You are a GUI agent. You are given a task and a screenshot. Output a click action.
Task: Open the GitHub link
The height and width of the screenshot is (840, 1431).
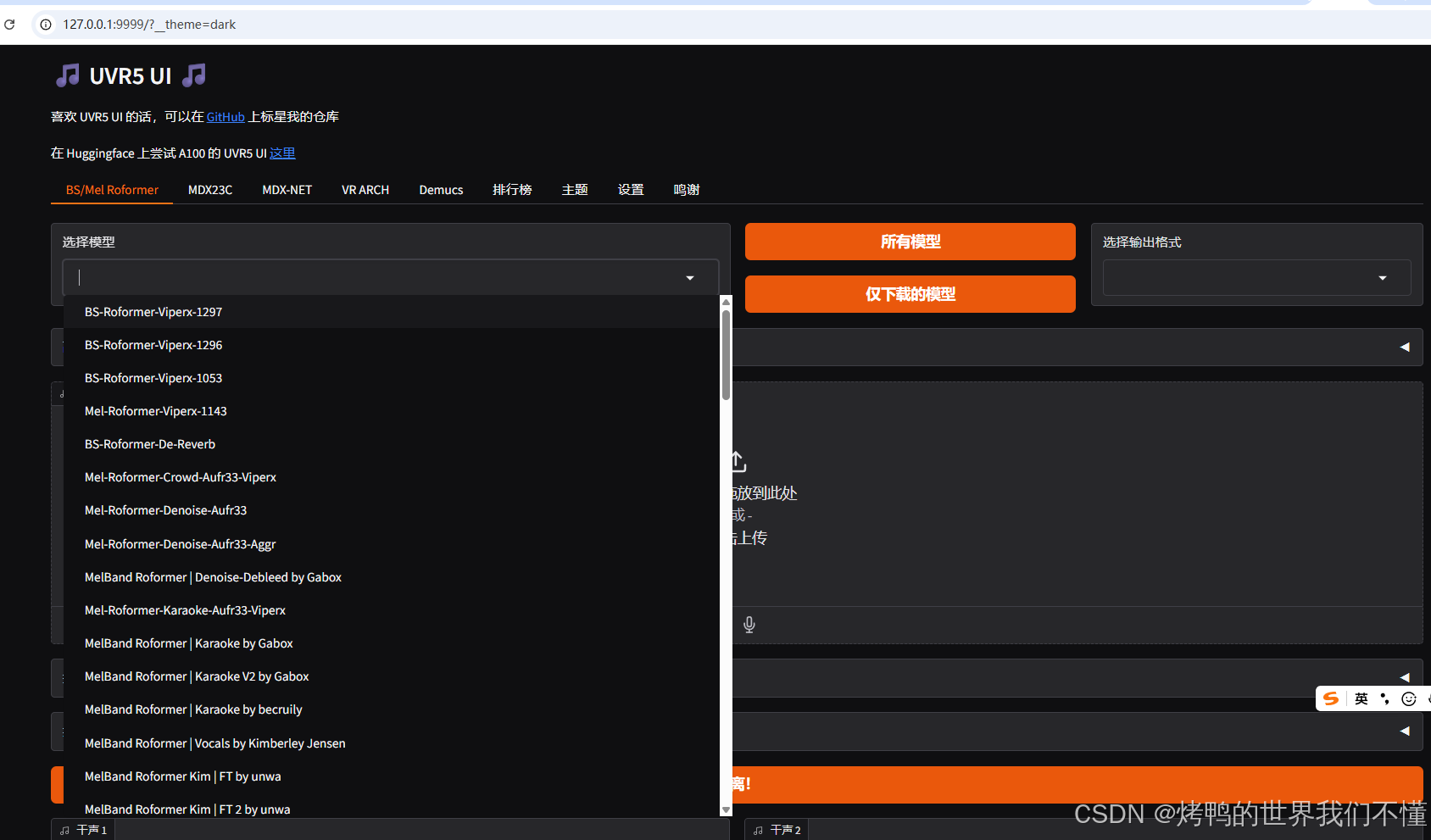pos(226,117)
